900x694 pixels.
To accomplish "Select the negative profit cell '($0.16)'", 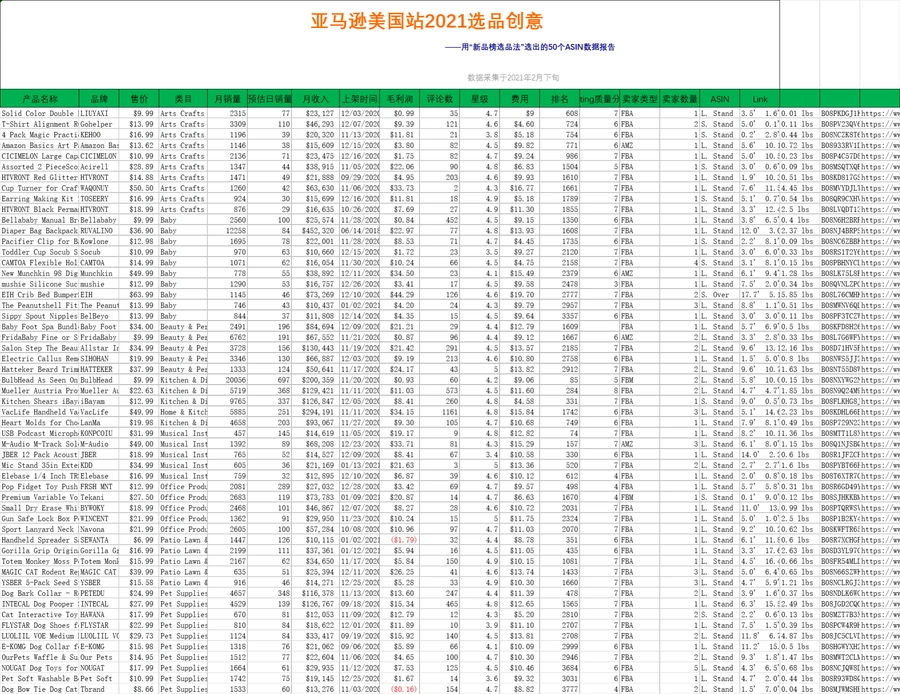I will click(399, 689).
